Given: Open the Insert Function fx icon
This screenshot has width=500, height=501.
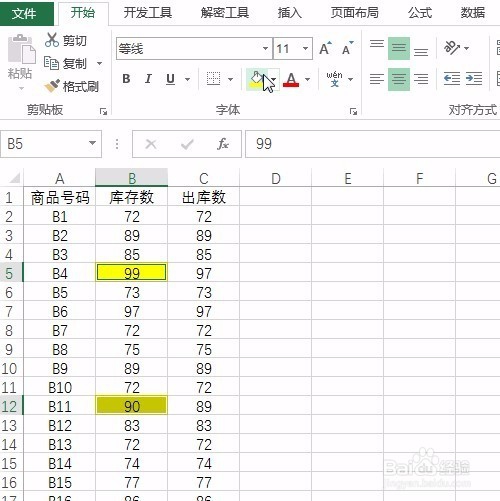Looking at the screenshot, I should tap(222, 144).
